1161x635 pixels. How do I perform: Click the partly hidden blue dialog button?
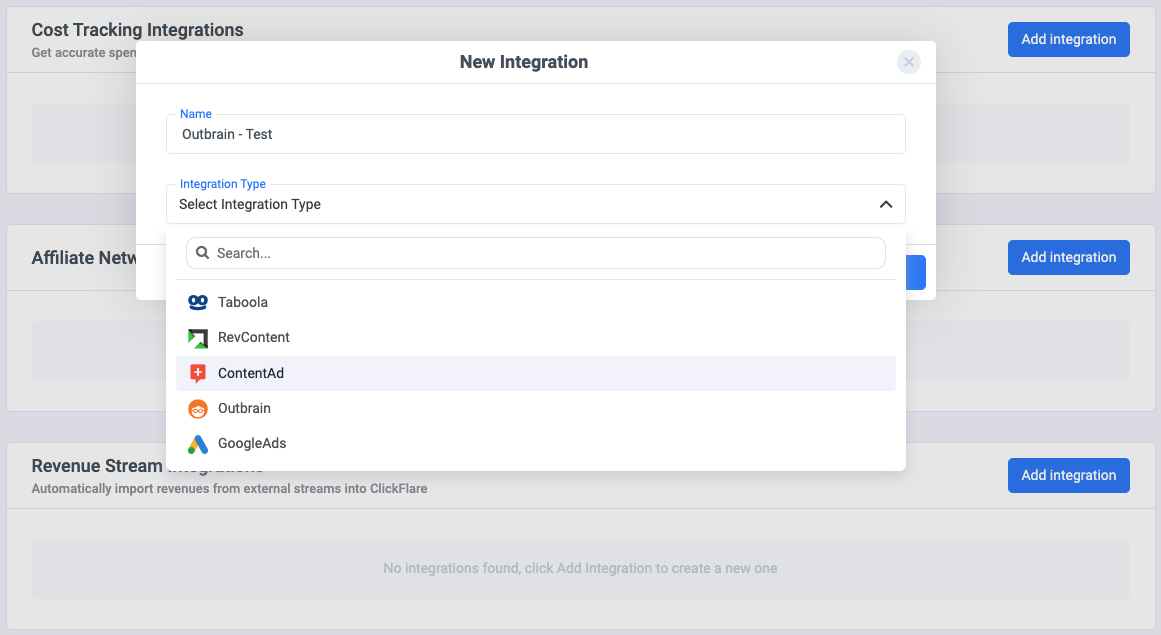pos(916,272)
